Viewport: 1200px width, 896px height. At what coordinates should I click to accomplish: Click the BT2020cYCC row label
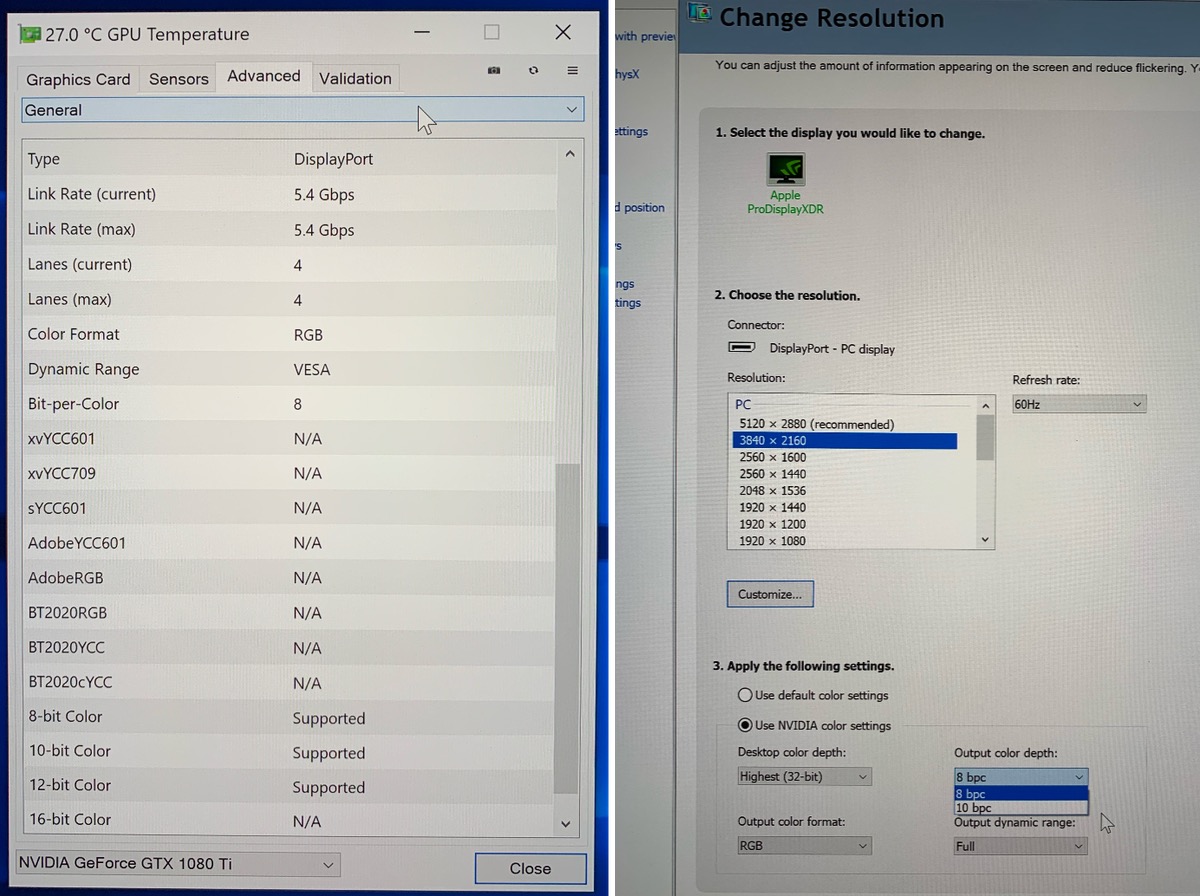(x=70, y=682)
